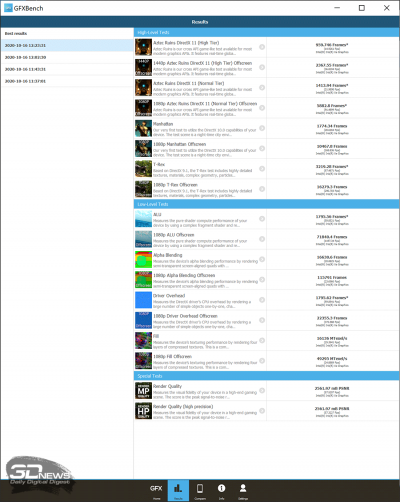The width and height of the screenshot is (400, 502).
Task: Select the Results tab in bottom bar
Action: pos(178,491)
